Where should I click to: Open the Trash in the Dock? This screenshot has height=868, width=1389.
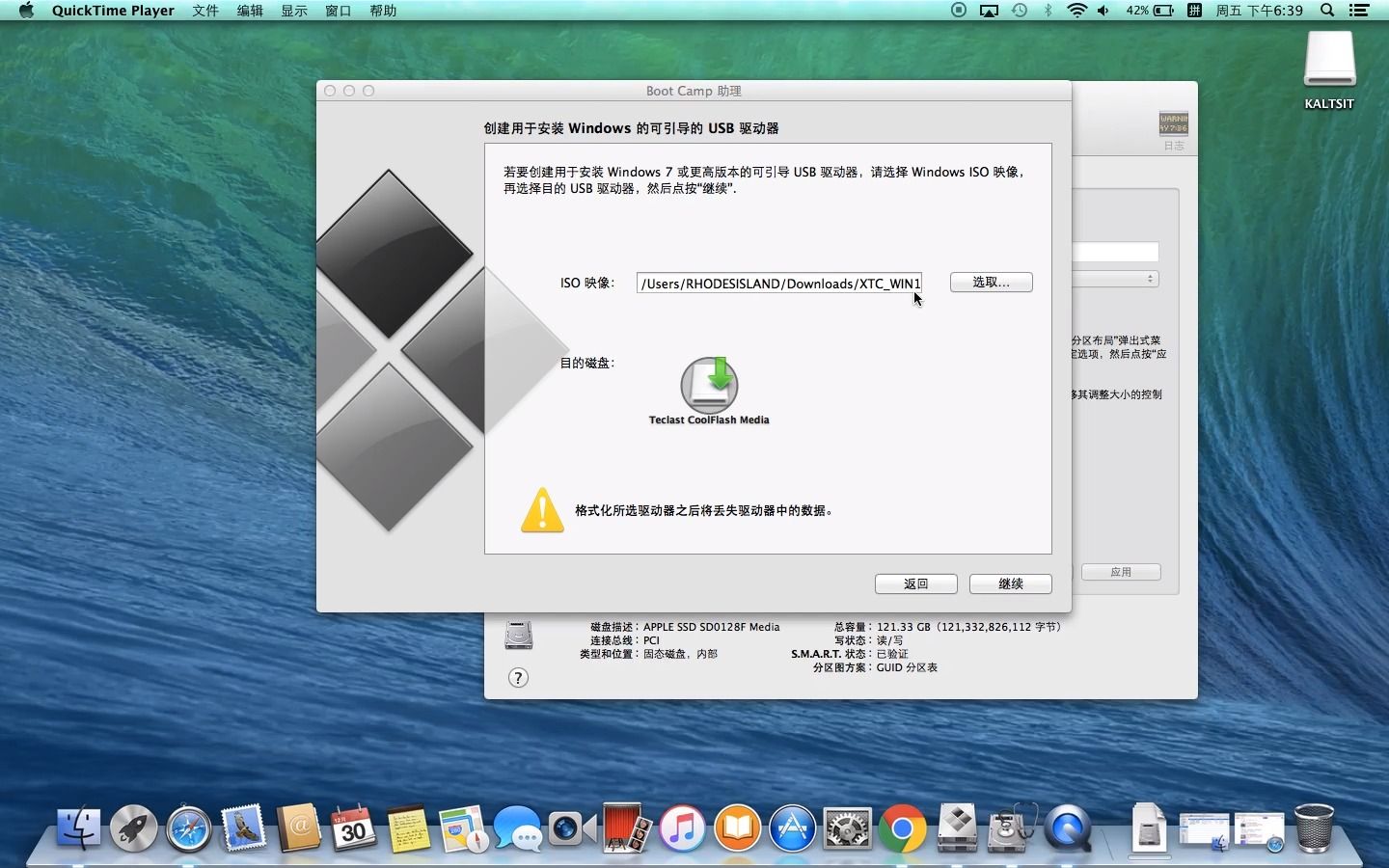click(x=1314, y=827)
